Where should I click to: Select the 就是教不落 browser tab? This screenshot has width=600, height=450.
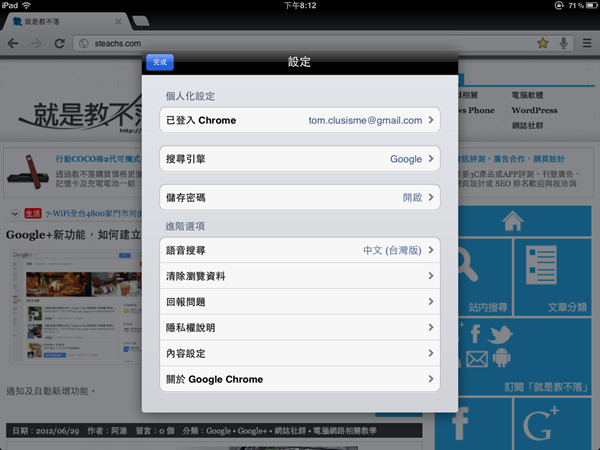pos(65,21)
